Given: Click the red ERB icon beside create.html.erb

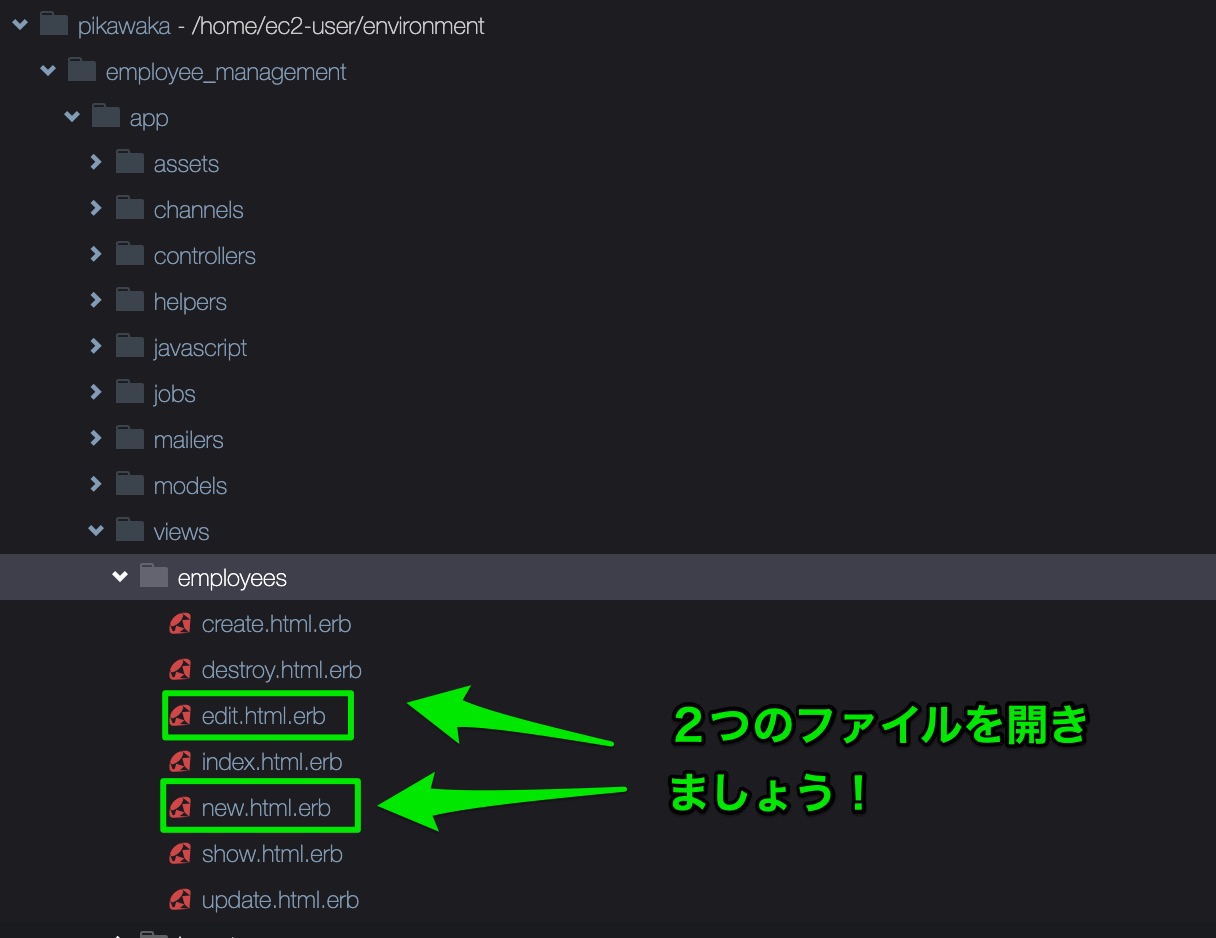Looking at the screenshot, I should pos(180,624).
